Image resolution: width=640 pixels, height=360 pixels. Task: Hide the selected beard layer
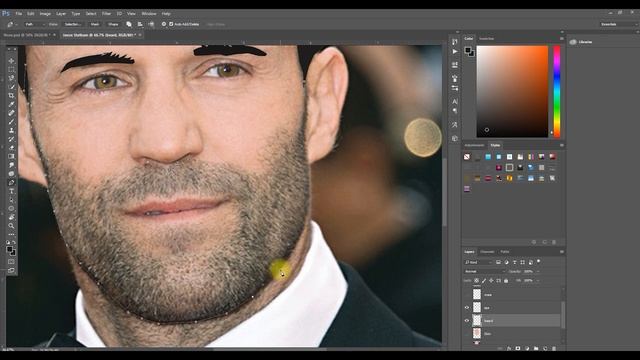467,321
